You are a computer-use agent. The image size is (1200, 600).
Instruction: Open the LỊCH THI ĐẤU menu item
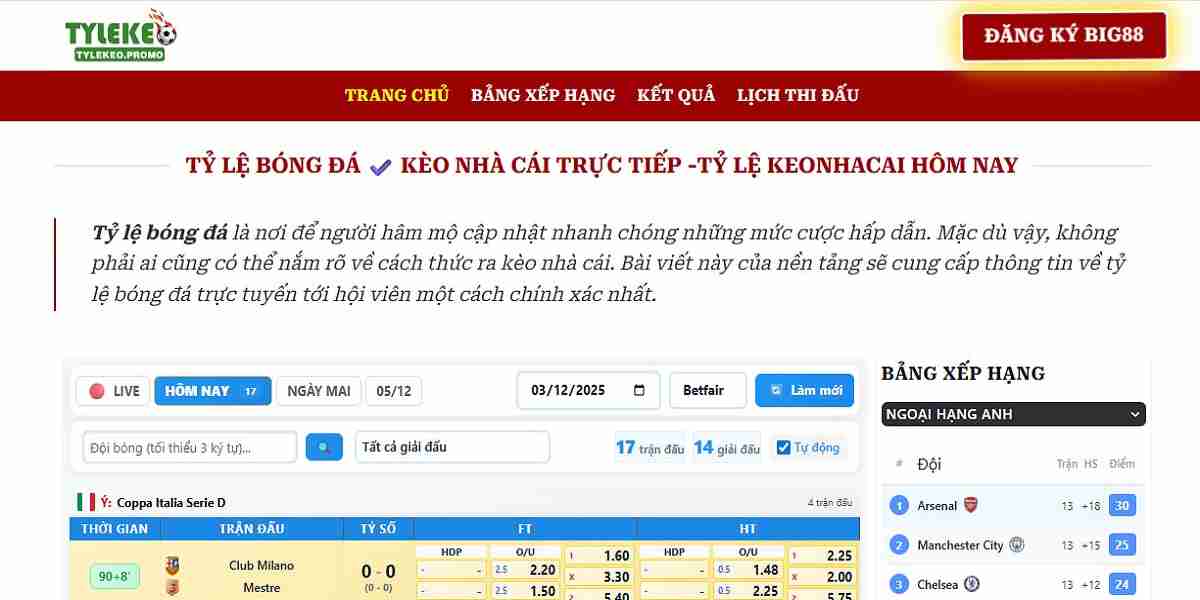(797, 95)
